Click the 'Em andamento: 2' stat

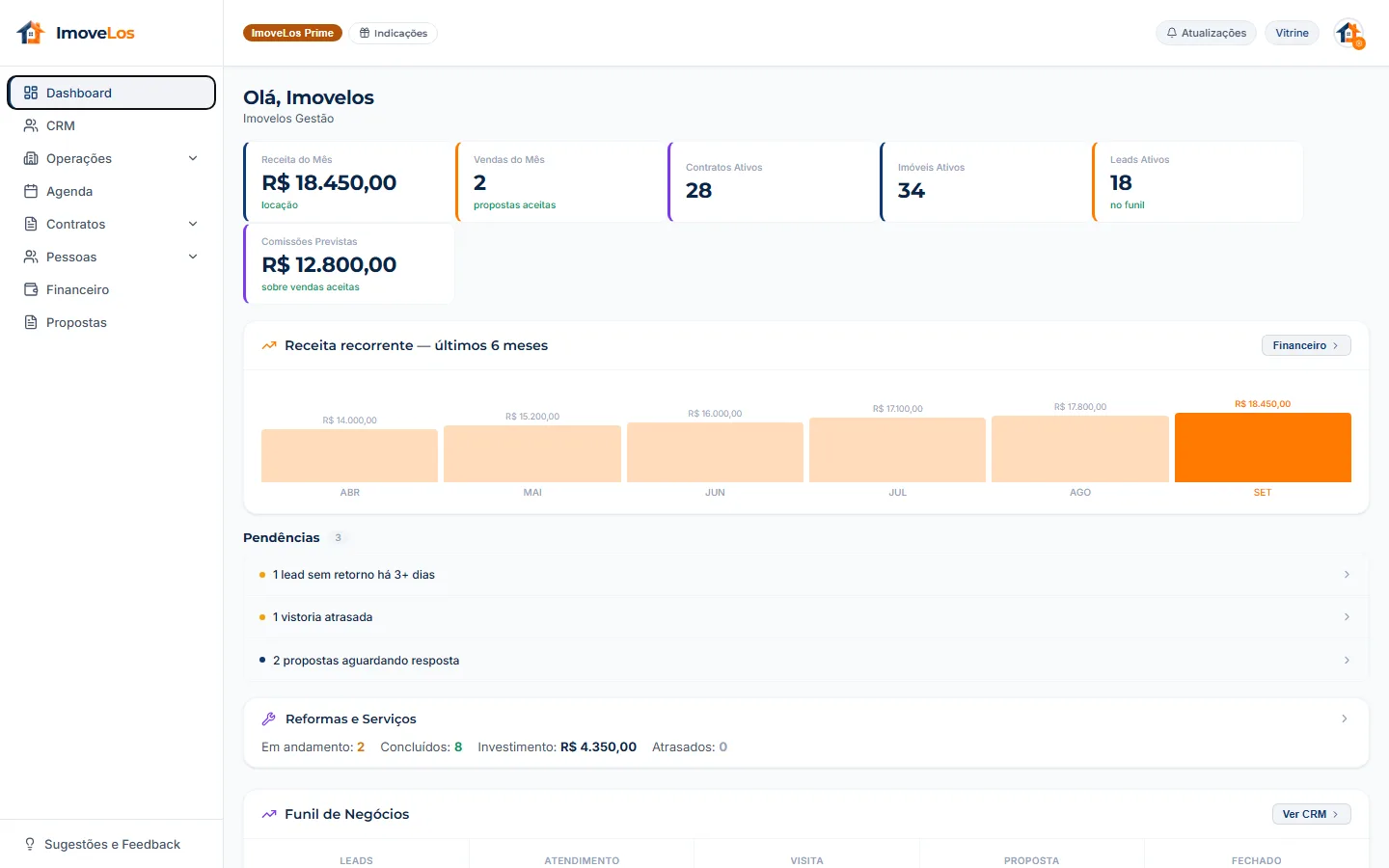point(313,746)
